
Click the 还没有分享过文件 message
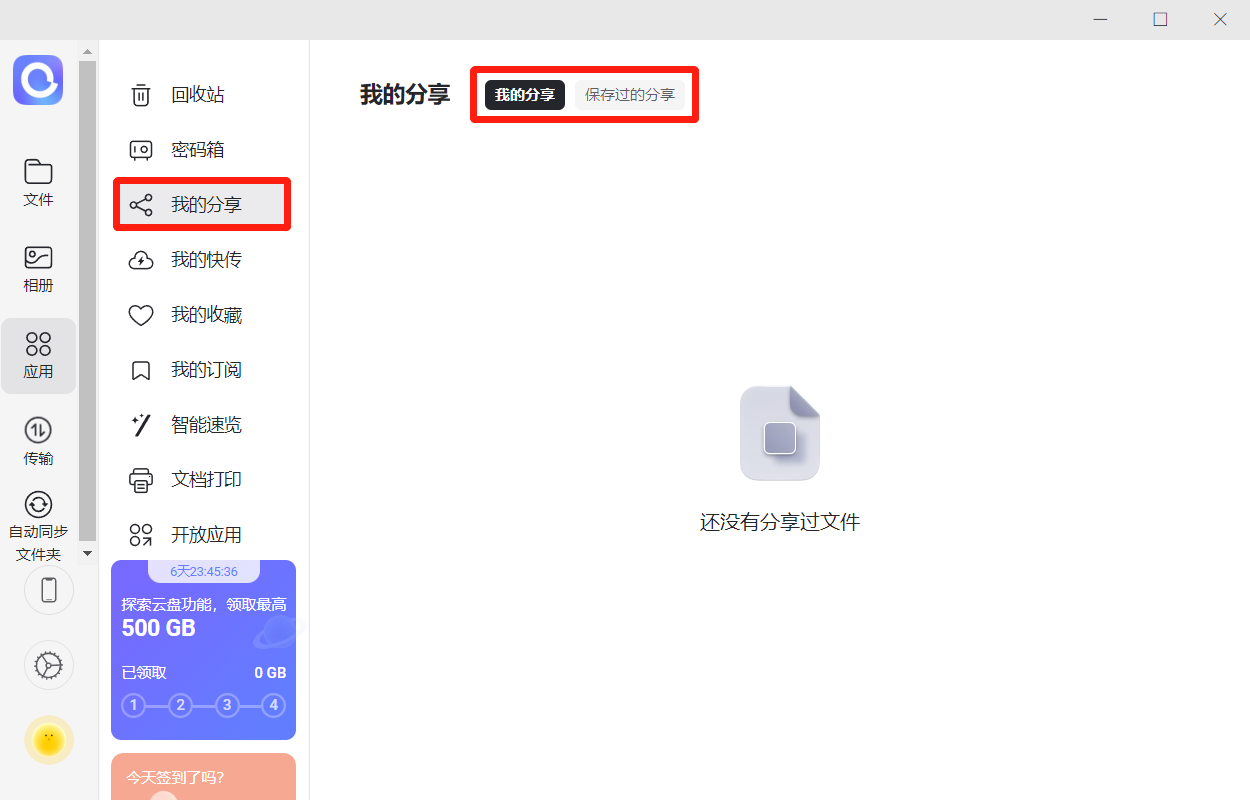coord(780,522)
